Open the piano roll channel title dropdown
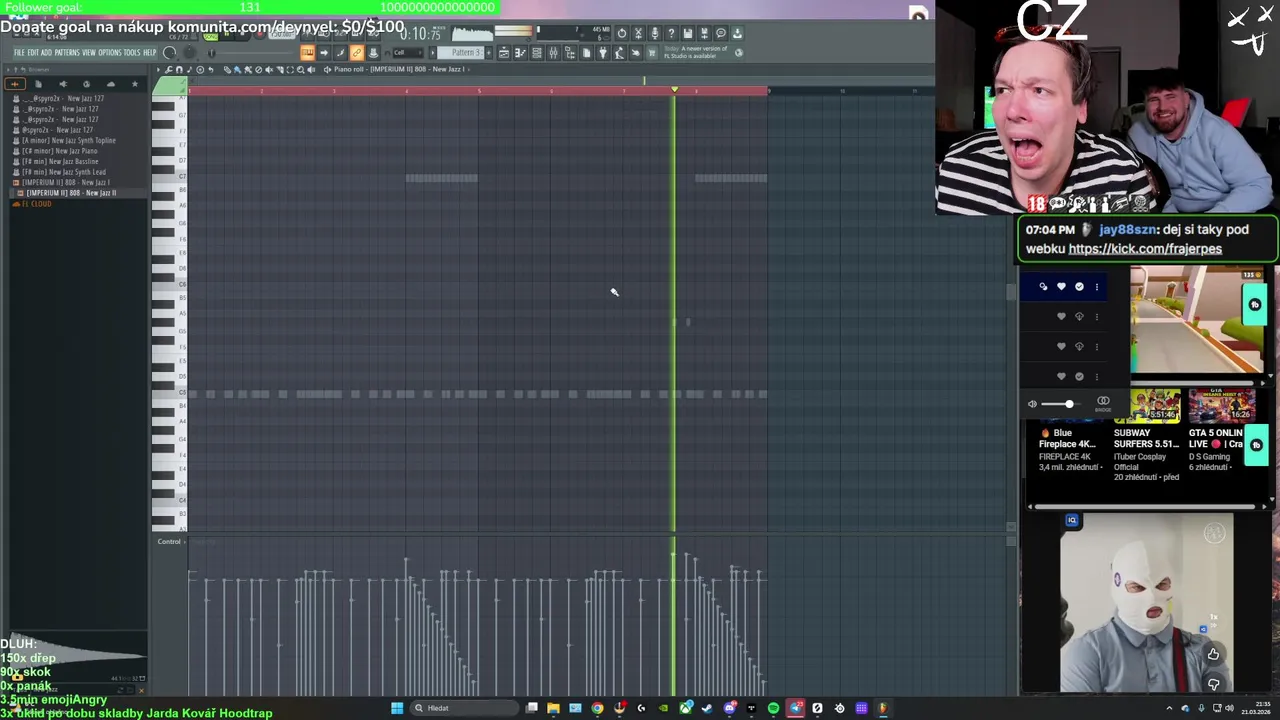The width and height of the screenshot is (1280, 720). 400,69
